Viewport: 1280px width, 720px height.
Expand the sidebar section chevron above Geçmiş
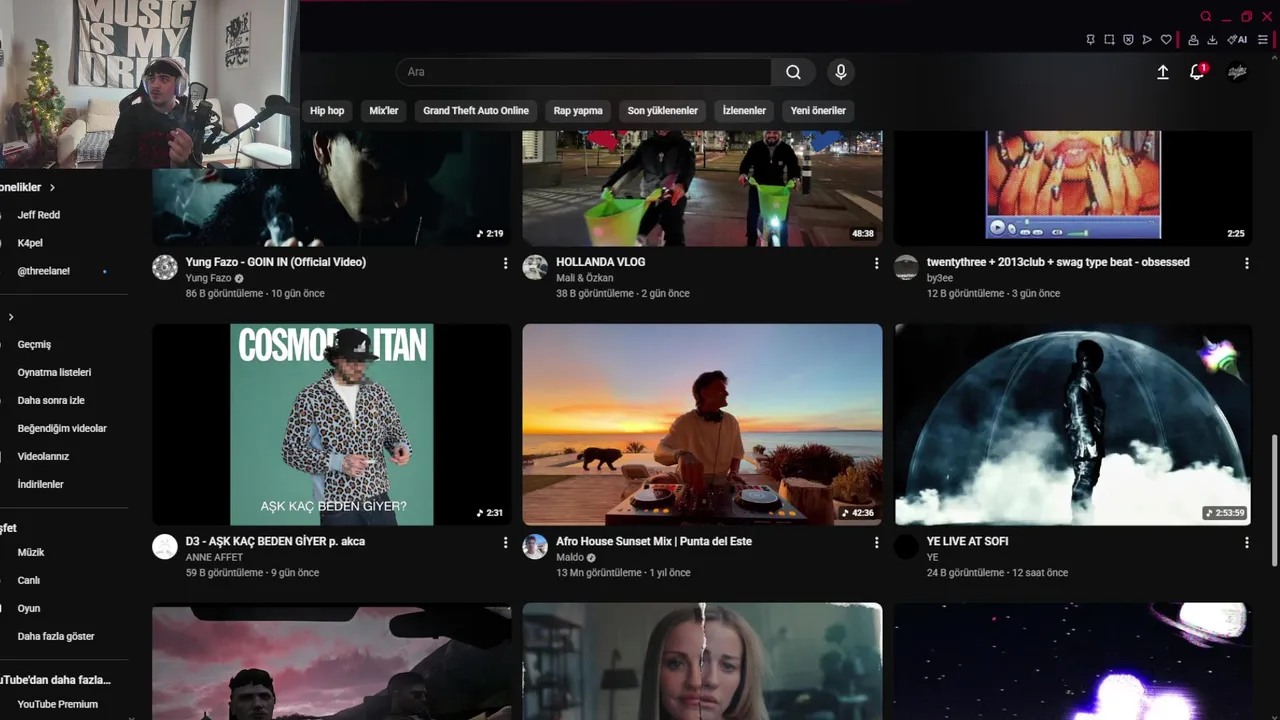11,317
